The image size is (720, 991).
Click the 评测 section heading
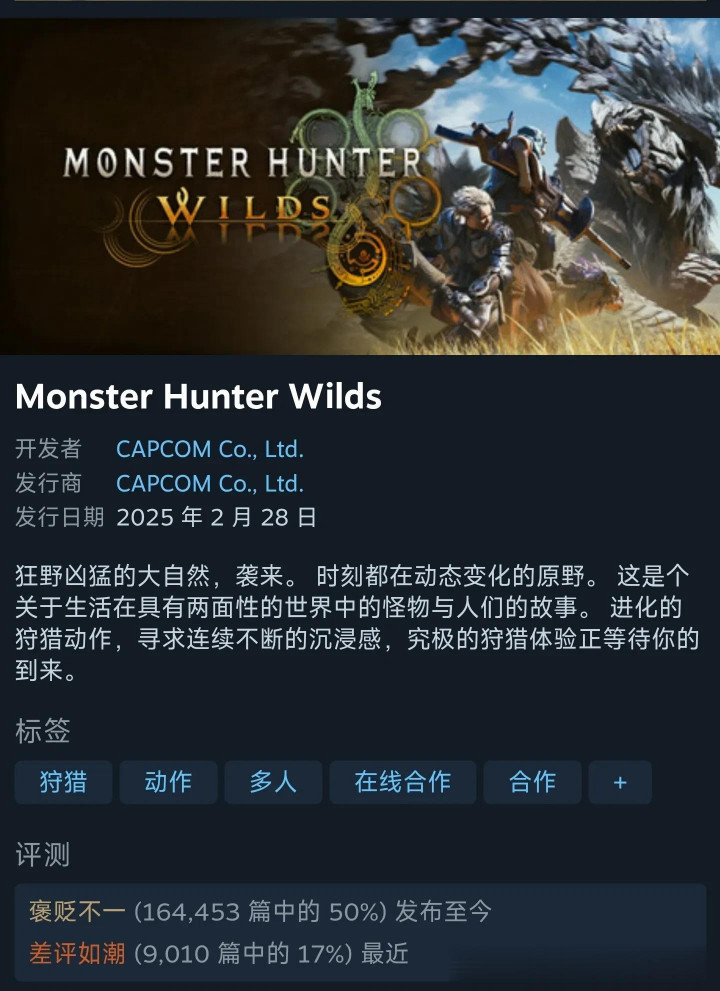click(x=42, y=854)
